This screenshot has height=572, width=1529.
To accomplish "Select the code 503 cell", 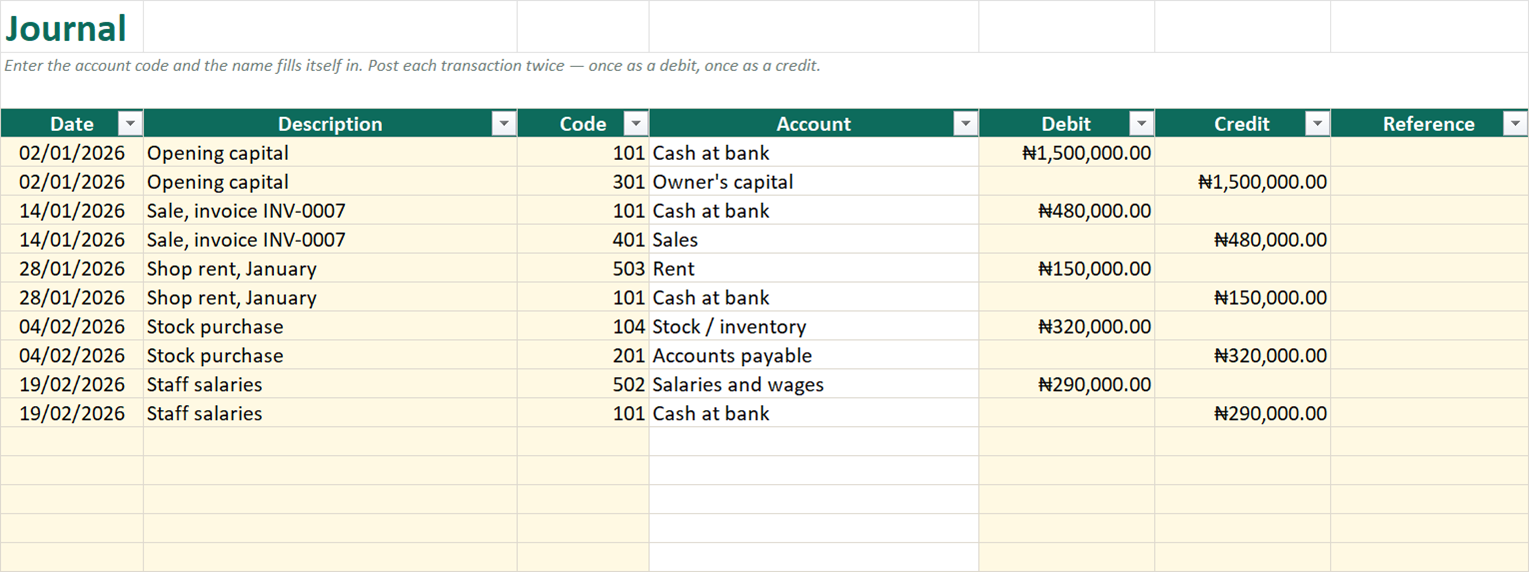I will (x=583, y=269).
